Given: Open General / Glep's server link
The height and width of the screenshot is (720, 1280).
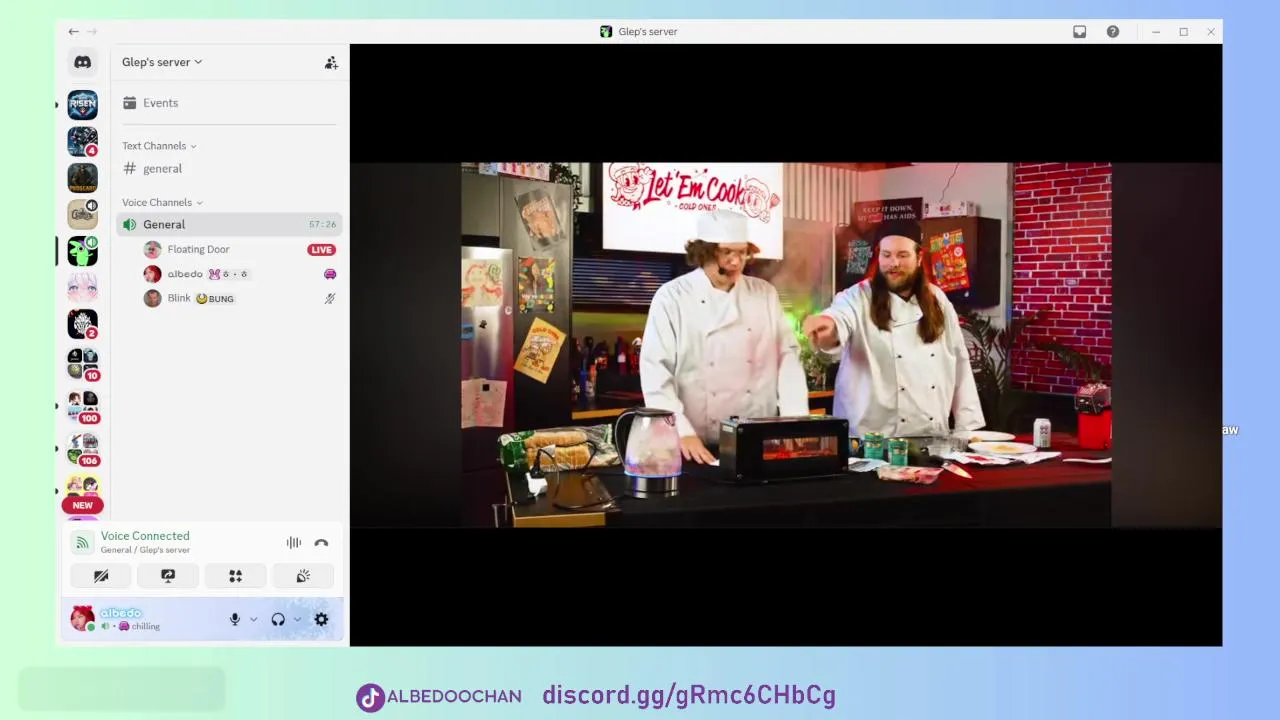Looking at the screenshot, I should [x=145, y=550].
